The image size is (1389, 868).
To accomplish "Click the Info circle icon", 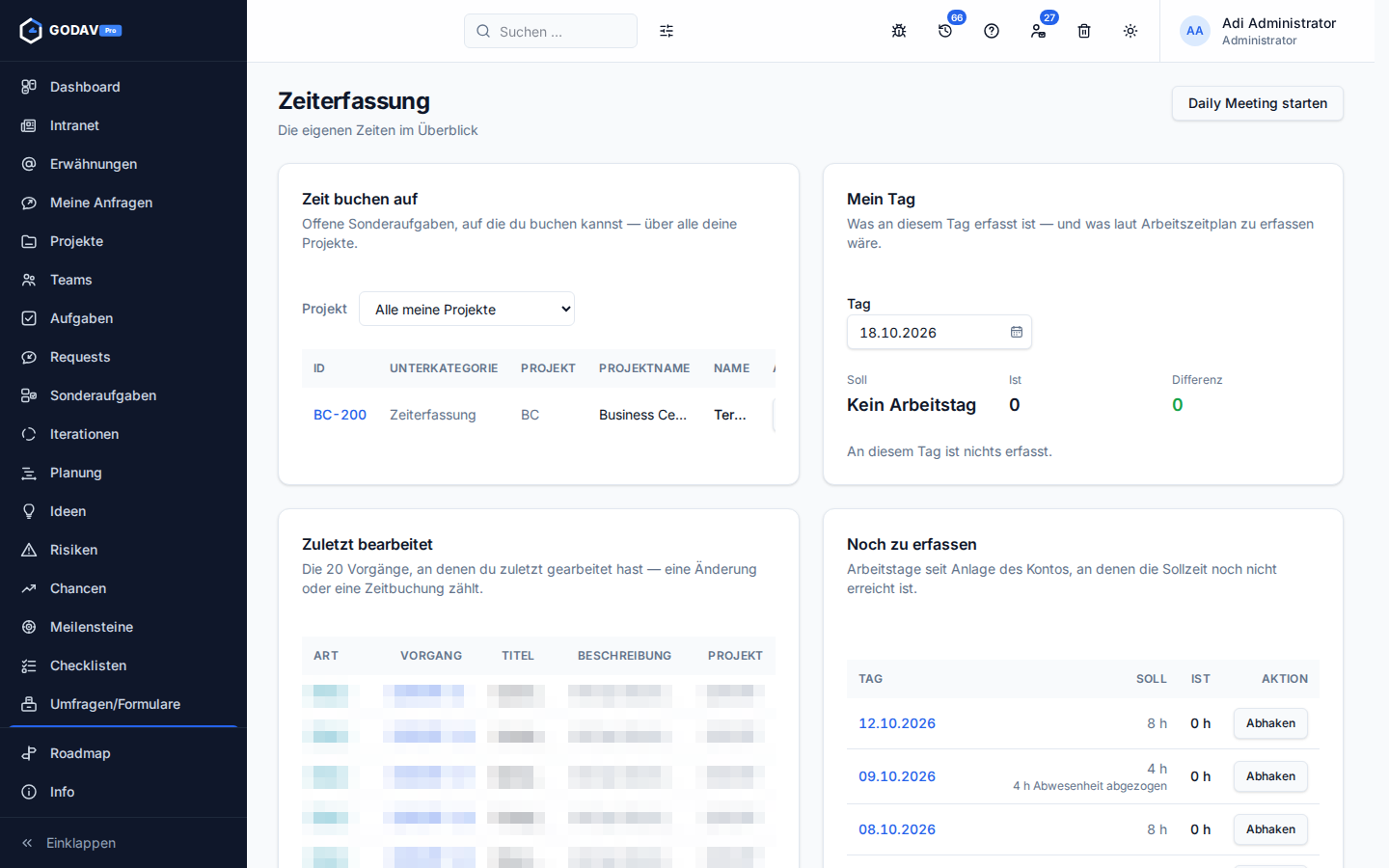I will click(x=29, y=792).
